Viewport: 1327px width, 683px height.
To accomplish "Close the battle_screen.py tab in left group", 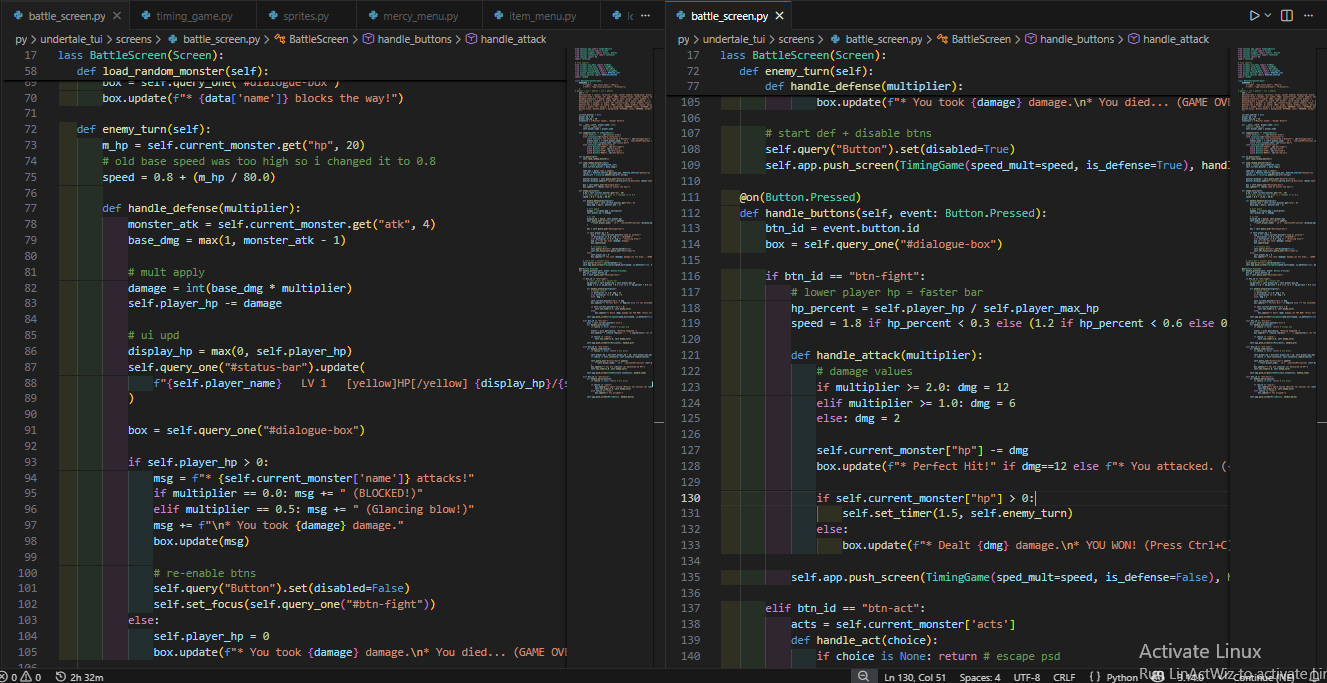I will pos(117,16).
